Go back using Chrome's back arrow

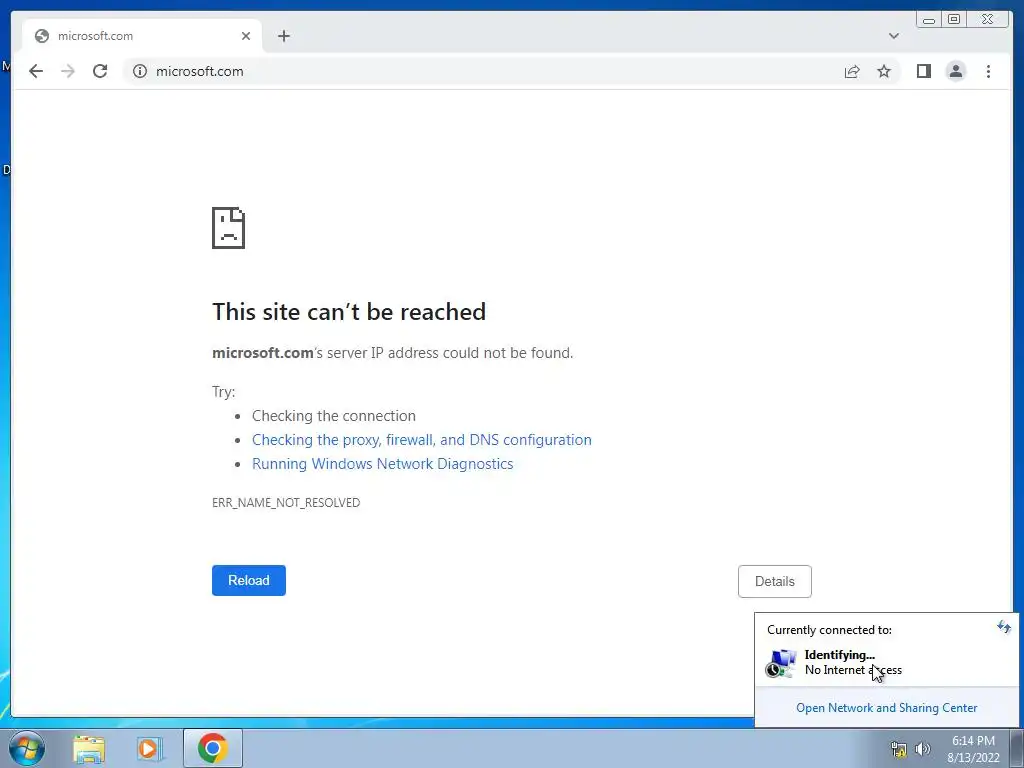36,71
